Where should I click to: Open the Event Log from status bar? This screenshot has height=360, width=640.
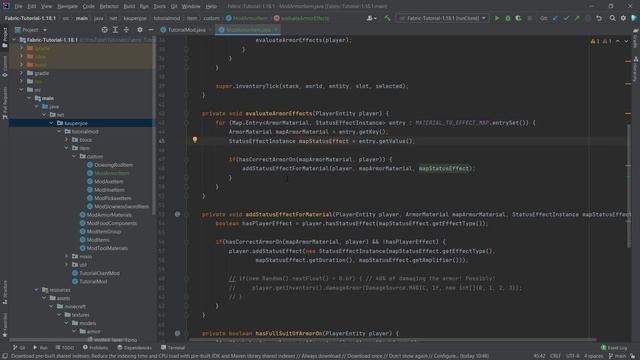[614, 348]
